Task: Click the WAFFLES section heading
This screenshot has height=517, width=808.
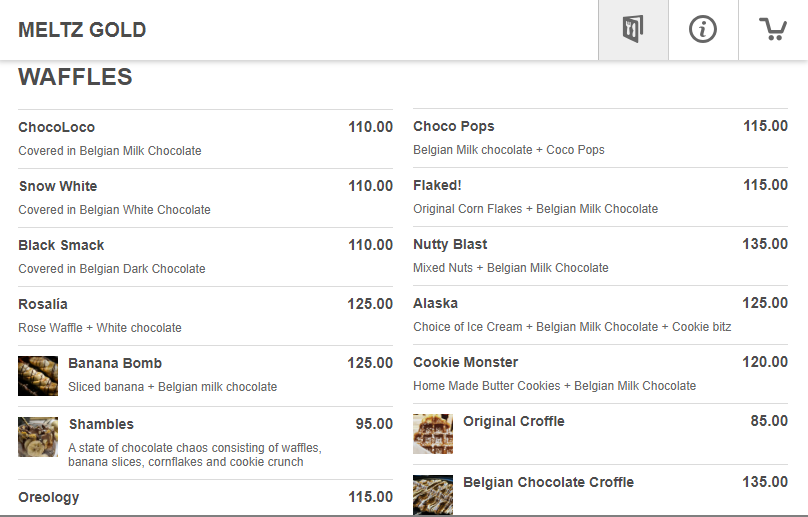Action: [75, 77]
